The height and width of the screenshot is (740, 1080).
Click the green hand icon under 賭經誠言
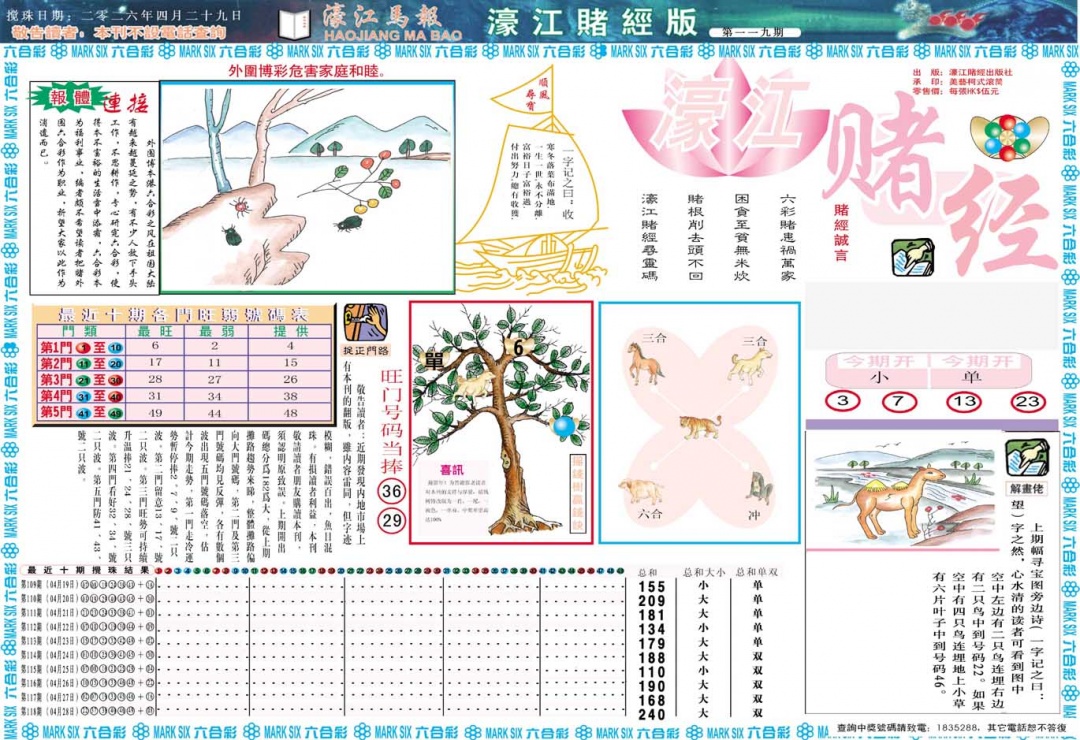click(910, 258)
